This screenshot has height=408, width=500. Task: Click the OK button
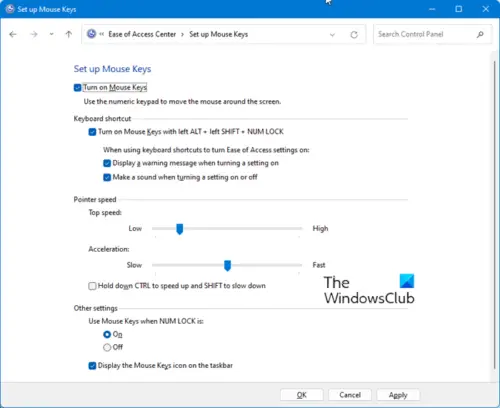[x=302, y=395]
